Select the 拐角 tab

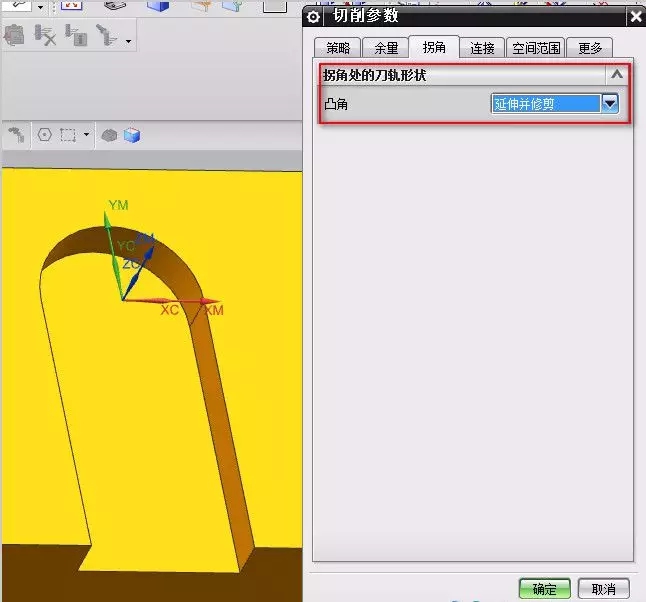click(x=434, y=47)
